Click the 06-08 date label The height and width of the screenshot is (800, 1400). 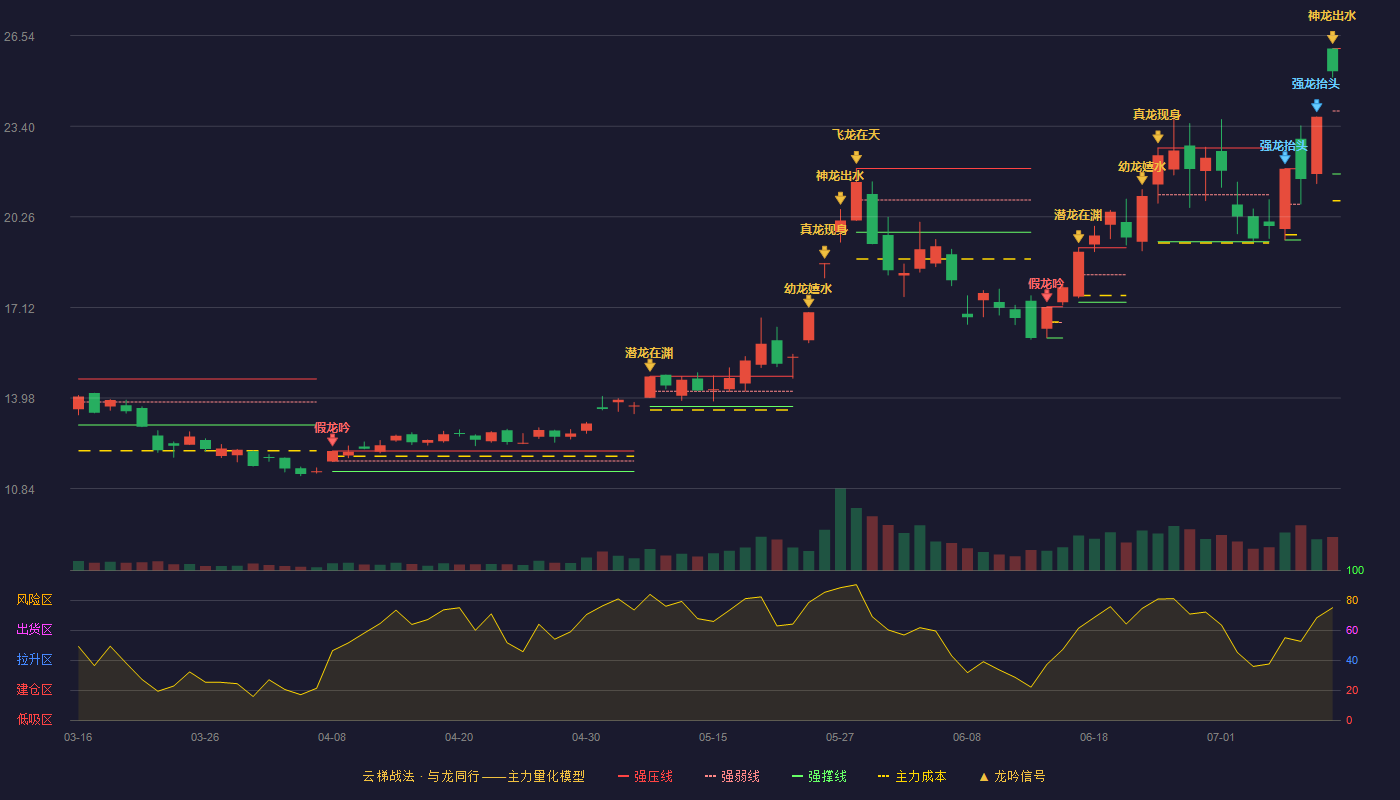pos(967,737)
